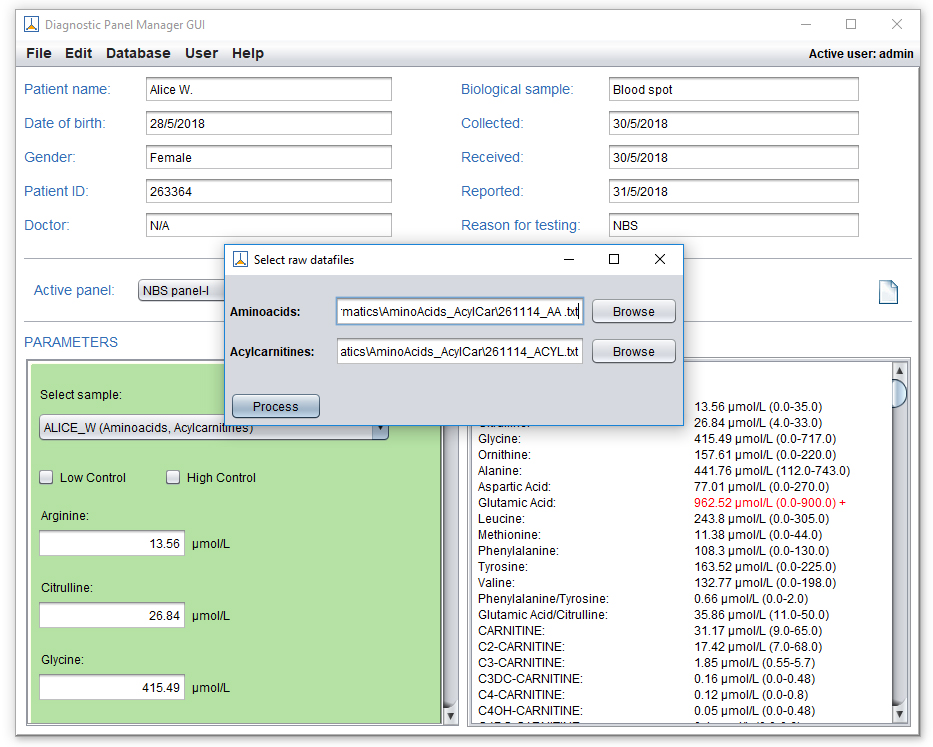This screenshot has height=747, width=933.
Task: Click the blank document icon near Active panel
Action: (887, 291)
